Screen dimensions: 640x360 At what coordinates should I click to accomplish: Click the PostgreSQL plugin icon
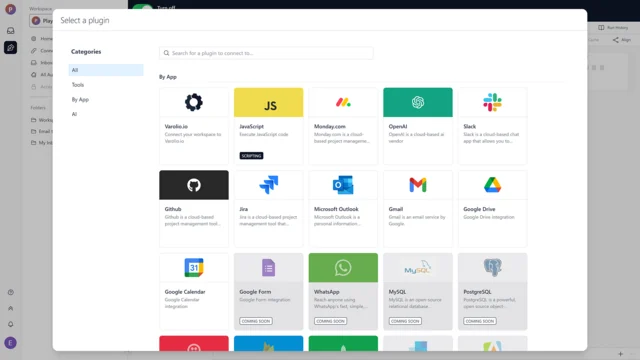(492, 268)
